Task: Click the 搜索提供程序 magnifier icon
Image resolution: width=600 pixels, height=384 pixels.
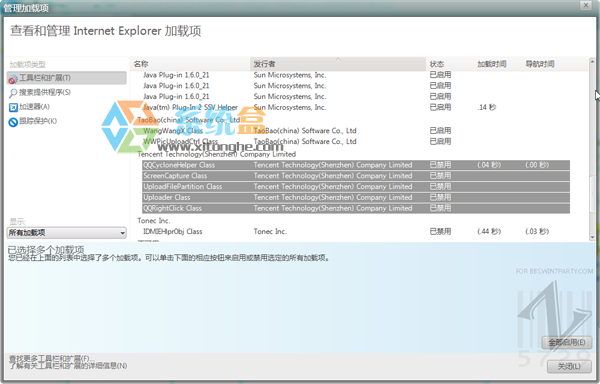Action: tap(13, 93)
